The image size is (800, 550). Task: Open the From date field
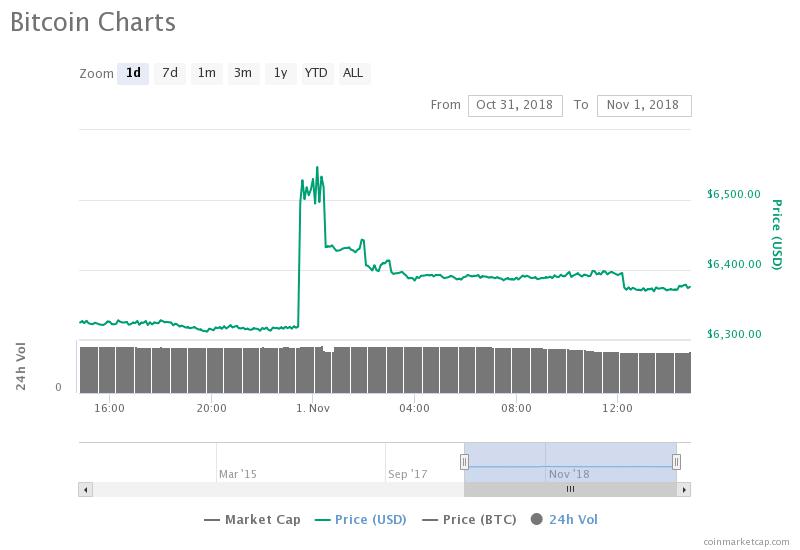pyautogui.click(x=515, y=106)
